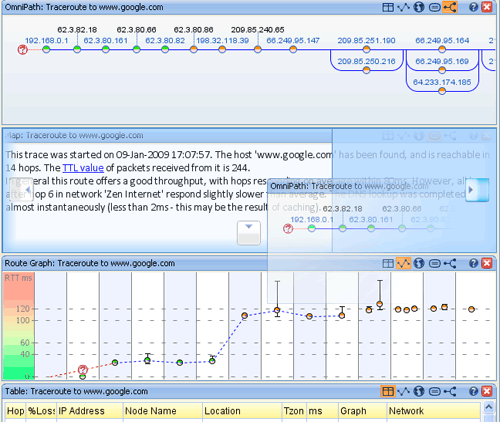Click Summary icon in Route Graph panel
Image resolution: width=500 pixels, height=422 pixels.
pyautogui.click(x=434, y=263)
